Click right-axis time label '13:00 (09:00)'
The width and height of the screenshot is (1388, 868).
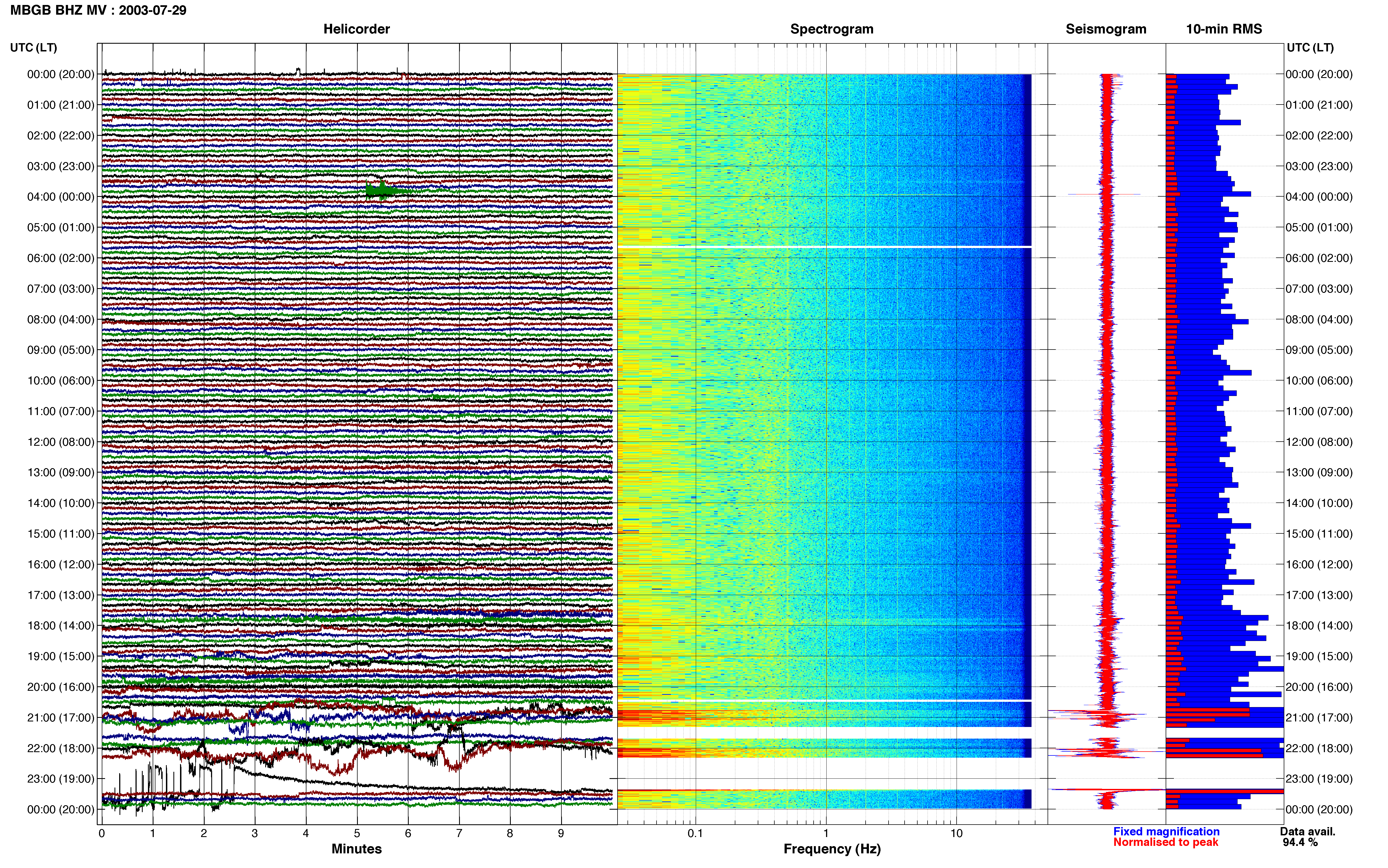pyautogui.click(x=1319, y=473)
